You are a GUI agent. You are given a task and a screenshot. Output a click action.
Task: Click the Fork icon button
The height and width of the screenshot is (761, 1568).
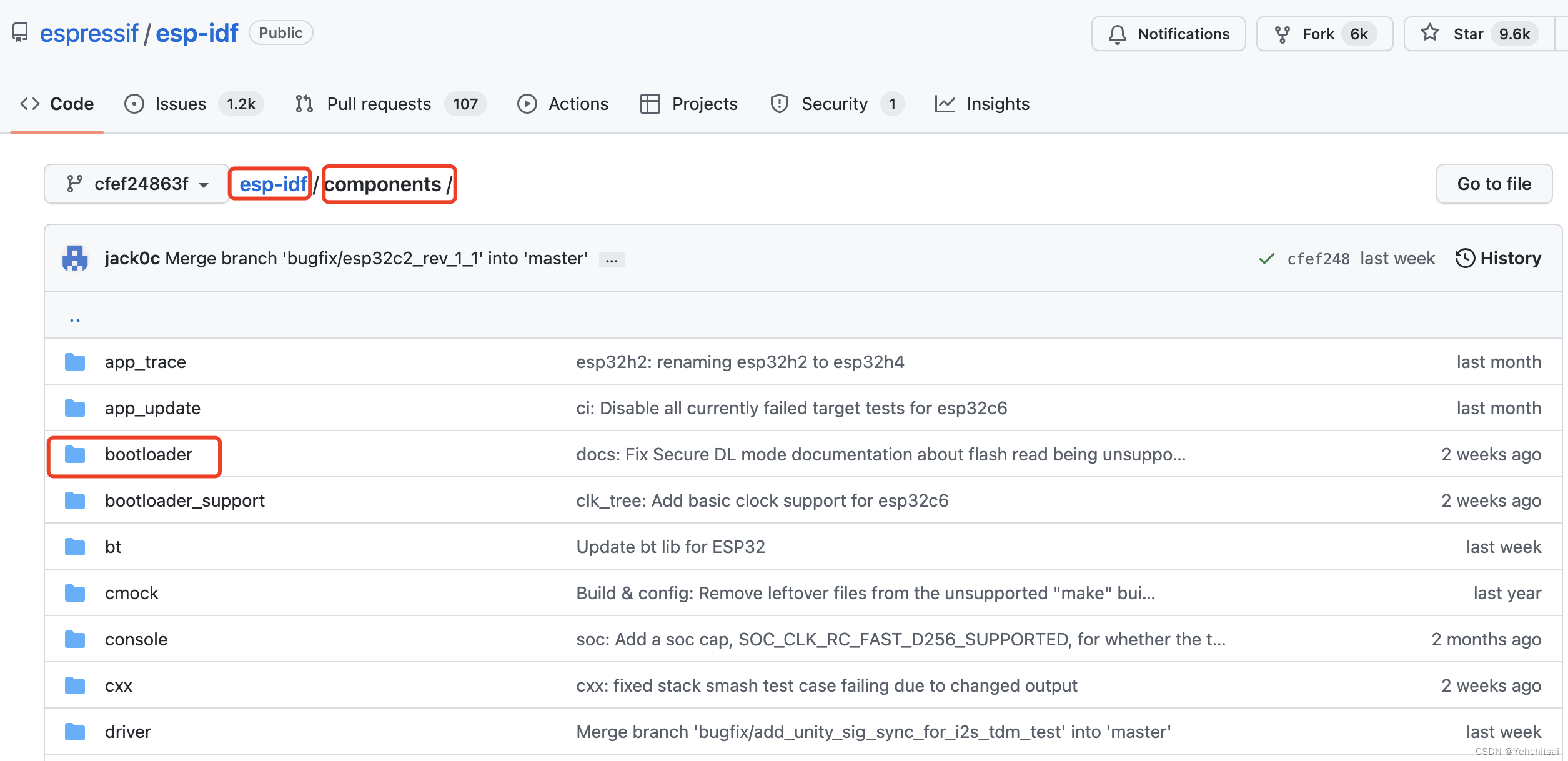pos(1282,34)
